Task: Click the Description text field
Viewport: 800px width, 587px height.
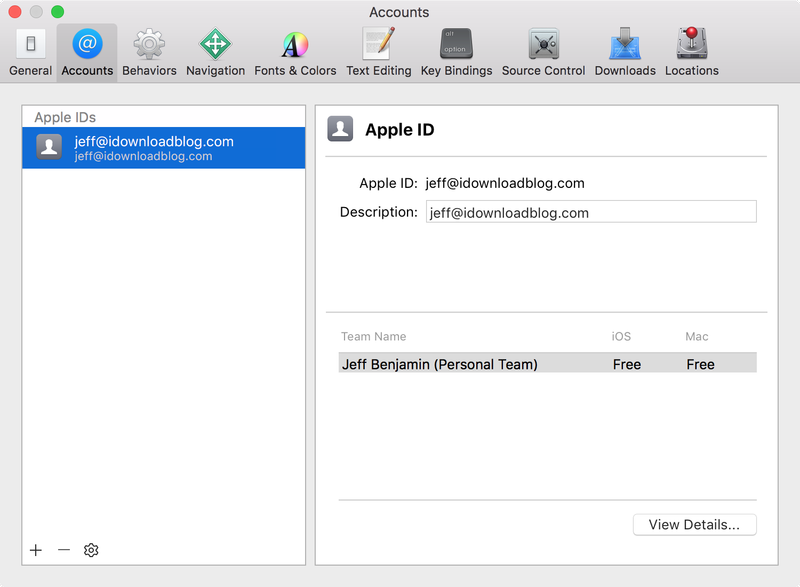Action: 591,212
